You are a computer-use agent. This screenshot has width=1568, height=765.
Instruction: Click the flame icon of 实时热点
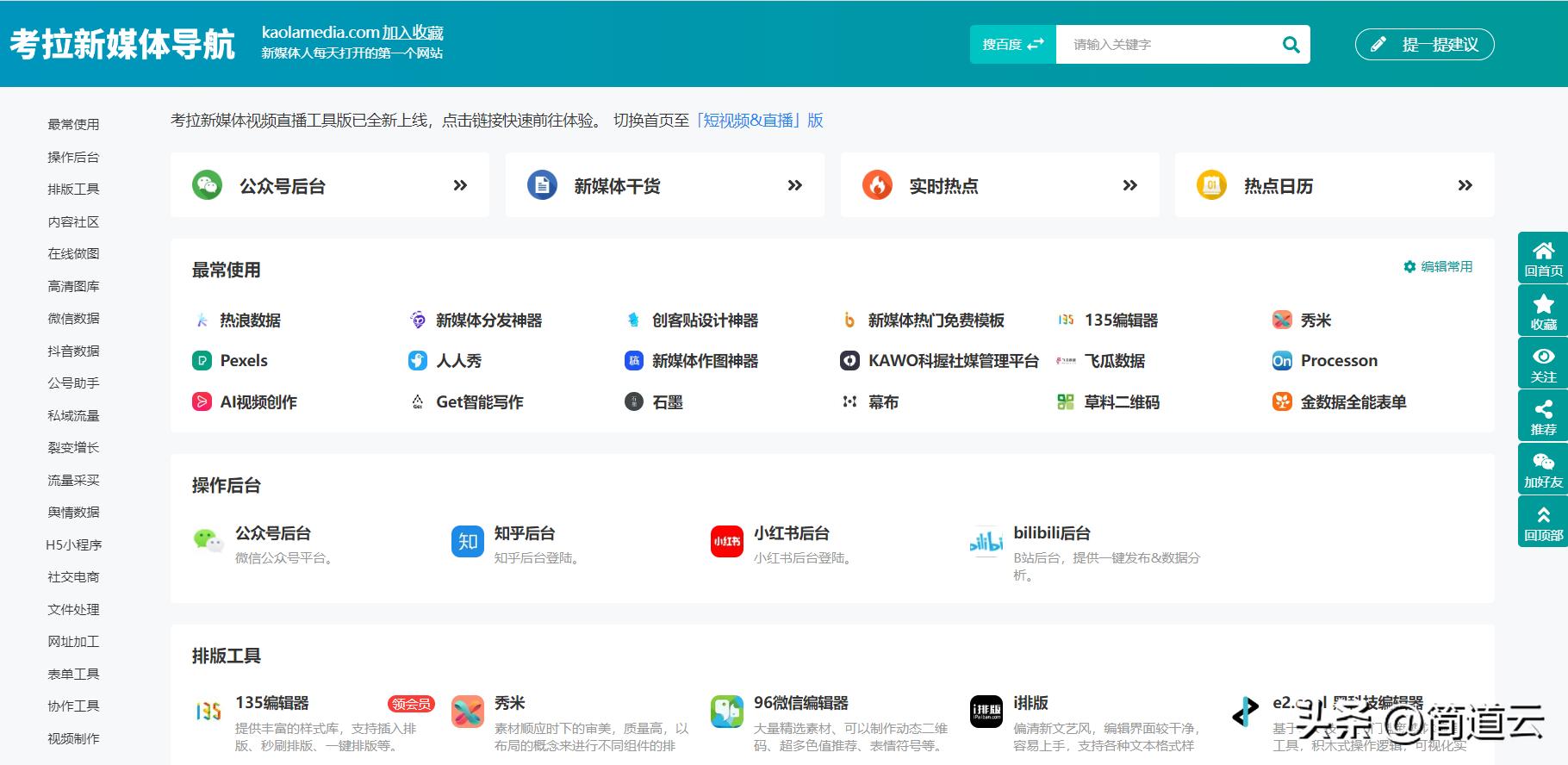pyautogui.click(x=877, y=185)
